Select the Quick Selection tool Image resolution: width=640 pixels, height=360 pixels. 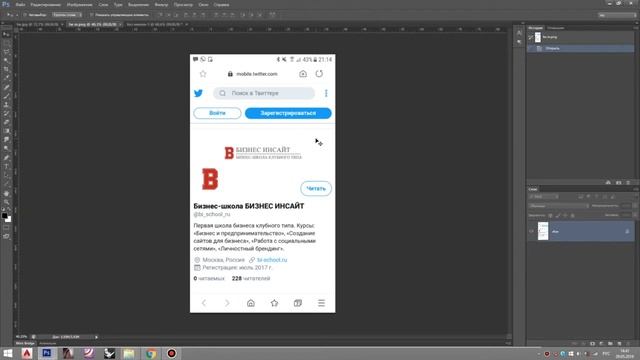pos(6,61)
